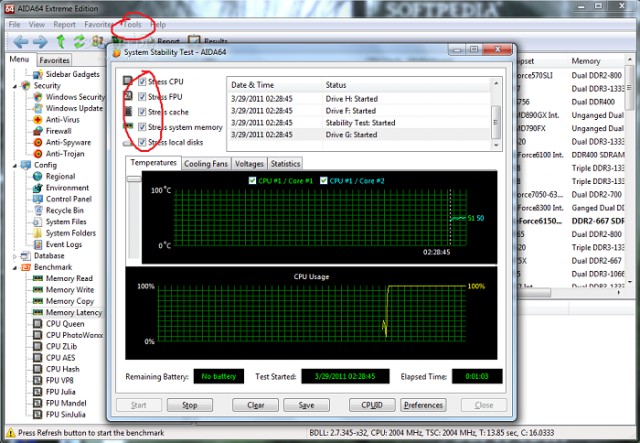Viewport: 640px width, 443px height.
Task: Click the Save button
Action: pos(307,405)
